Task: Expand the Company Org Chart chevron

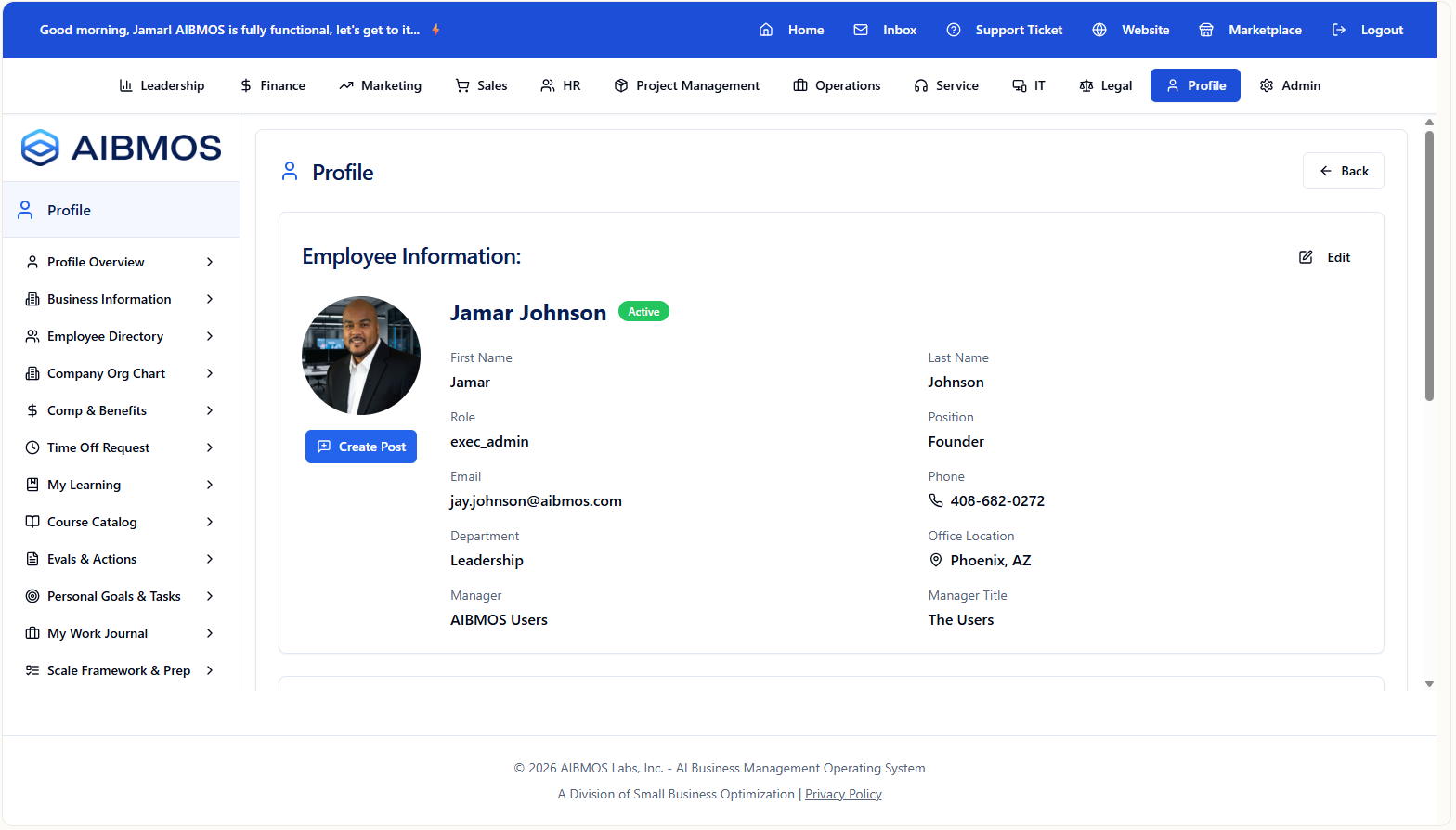Action: 210,373
